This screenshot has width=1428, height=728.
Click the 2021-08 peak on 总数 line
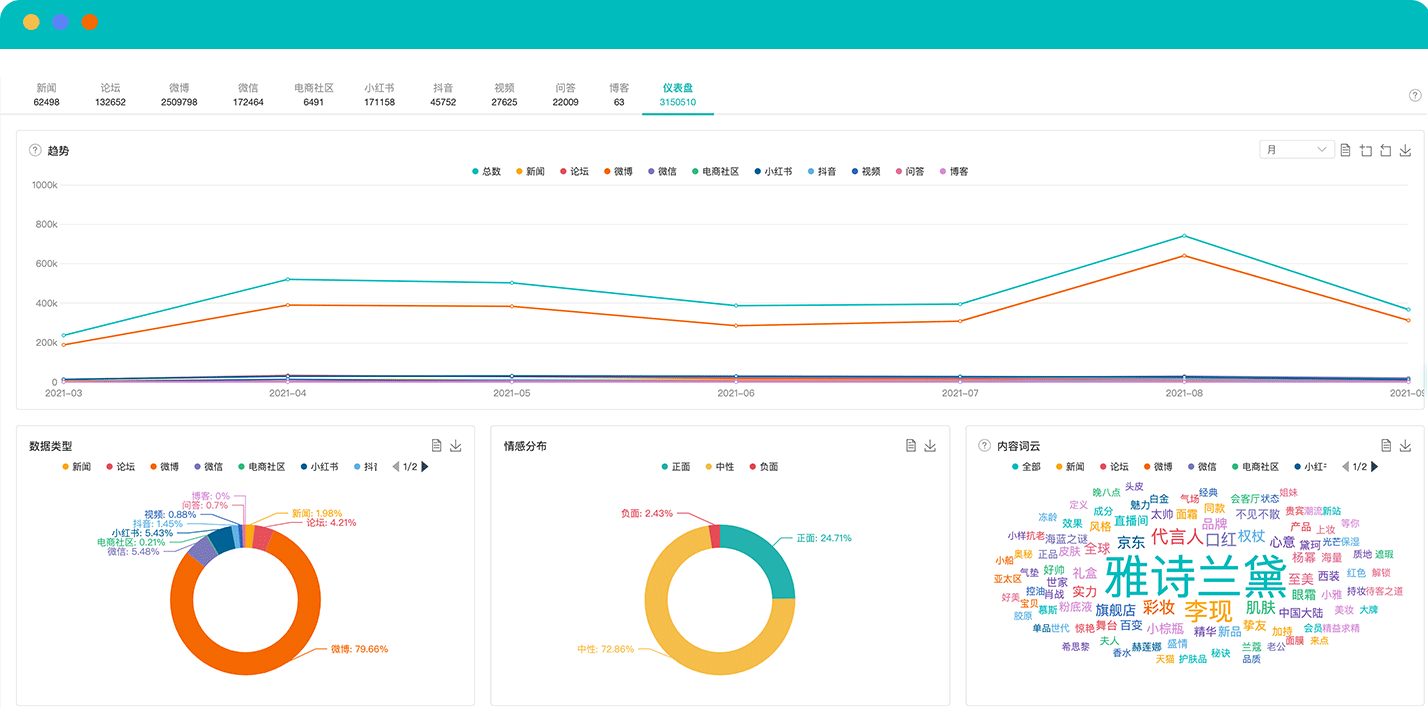tap(1184, 236)
